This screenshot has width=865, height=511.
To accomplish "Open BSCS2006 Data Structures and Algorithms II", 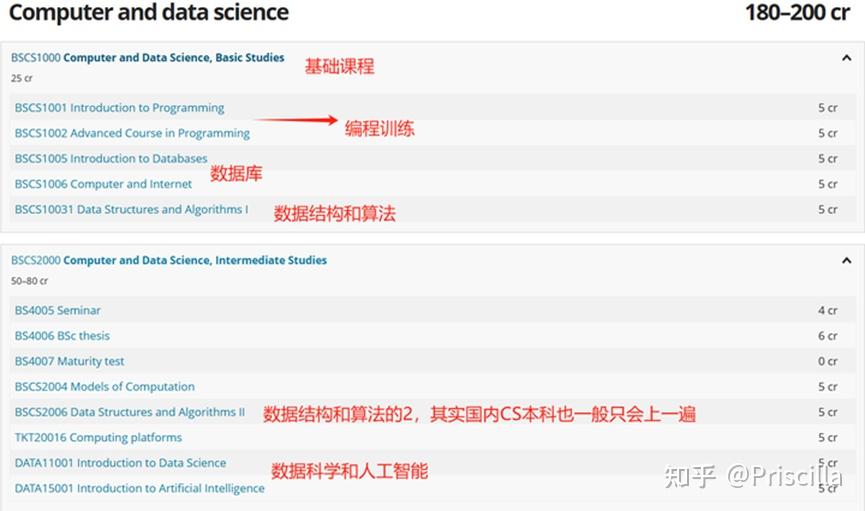I will tap(130, 412).
